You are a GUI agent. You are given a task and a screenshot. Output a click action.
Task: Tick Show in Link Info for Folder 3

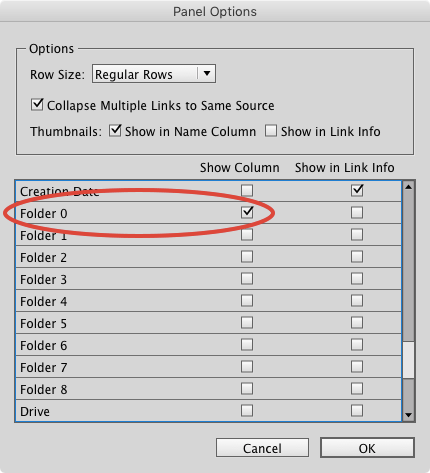pos(357,278)
